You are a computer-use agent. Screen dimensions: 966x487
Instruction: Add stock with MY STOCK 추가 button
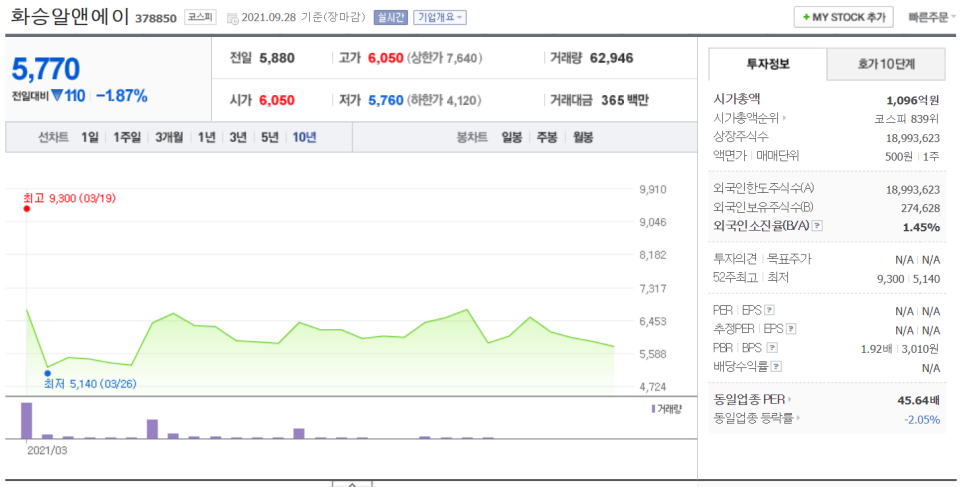(x=843, y=17)
